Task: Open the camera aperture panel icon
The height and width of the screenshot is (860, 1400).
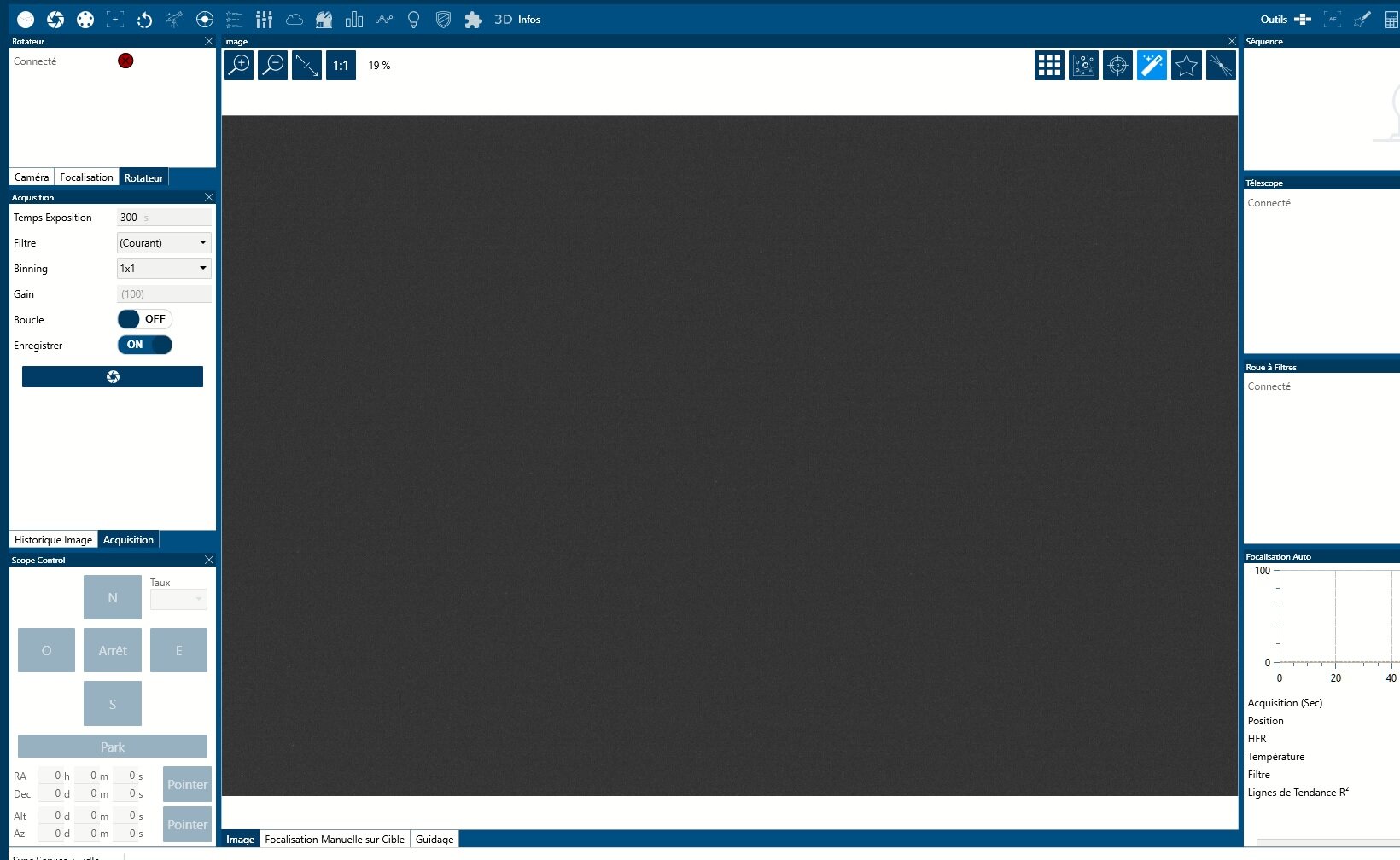Action: point(55,19)
